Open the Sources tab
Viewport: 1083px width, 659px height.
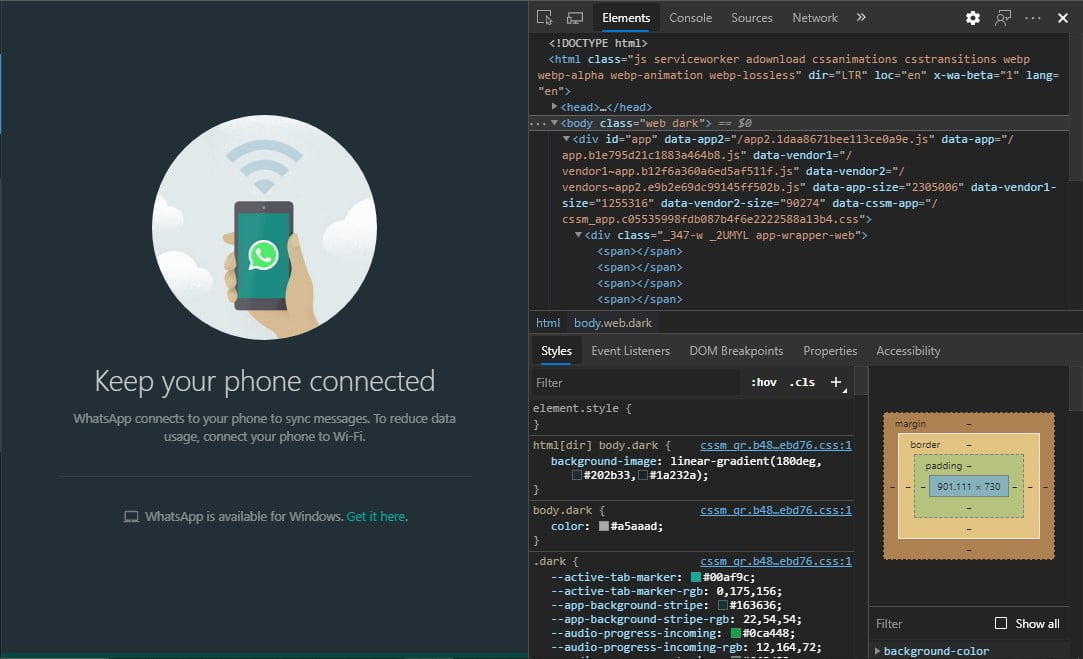tap(751, 18)
